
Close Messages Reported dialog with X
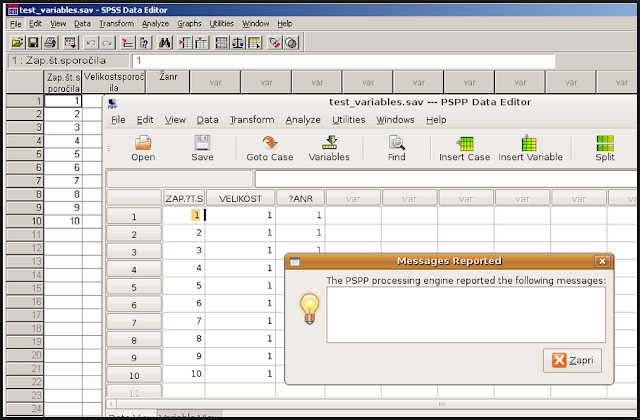[602, 261]
